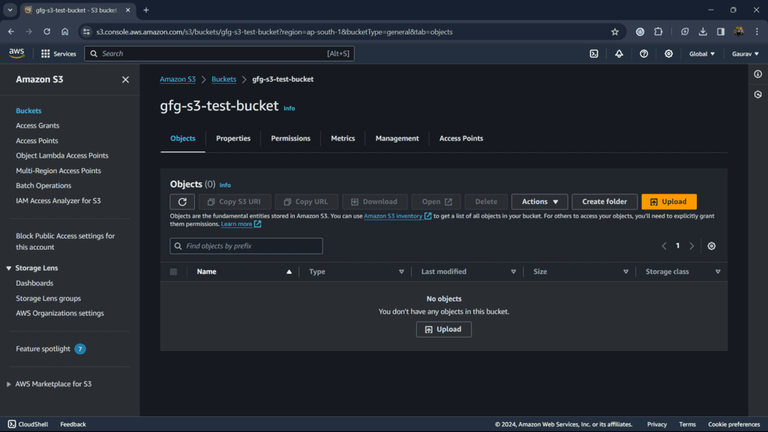
Task: Switch to the Objects tab
Action: pyautogui.click(x=183, y=139)
